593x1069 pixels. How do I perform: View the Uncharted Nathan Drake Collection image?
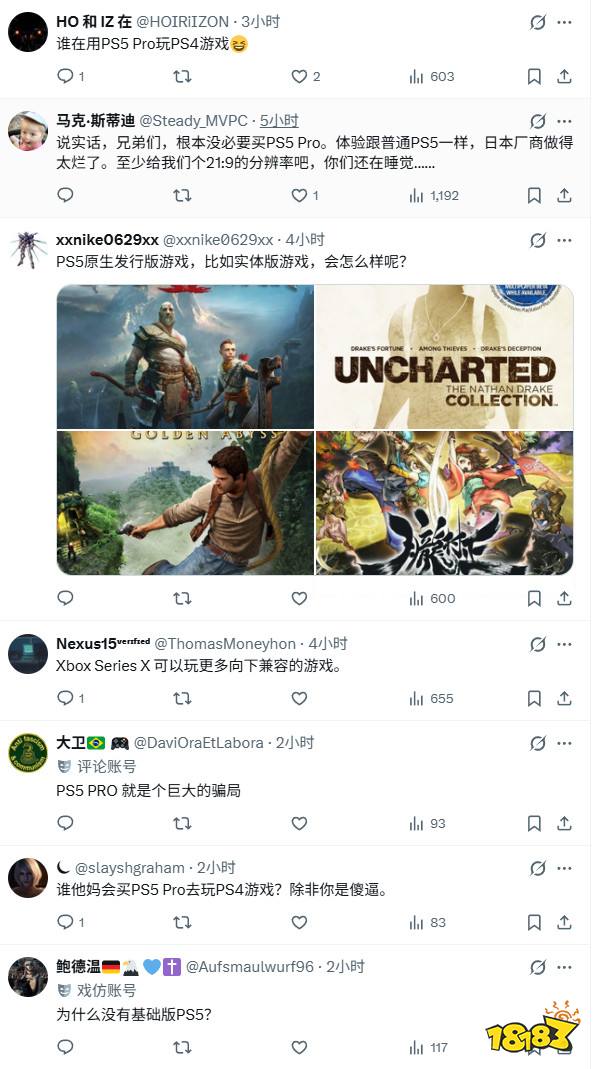tap(444, 357)
